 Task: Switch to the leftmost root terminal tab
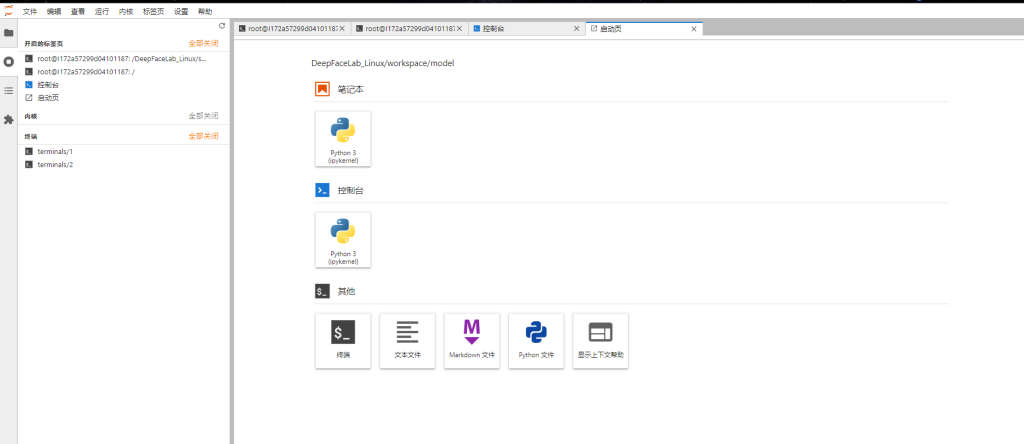[x=292, y=29]
